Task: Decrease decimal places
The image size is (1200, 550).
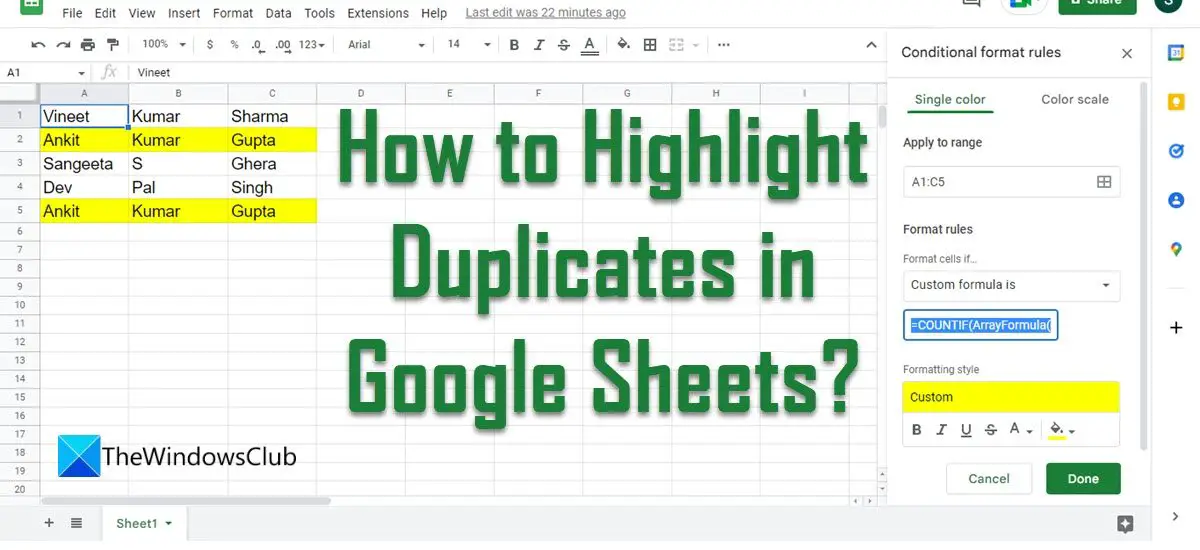Action: pyautogui.click(x=258, y=45)
